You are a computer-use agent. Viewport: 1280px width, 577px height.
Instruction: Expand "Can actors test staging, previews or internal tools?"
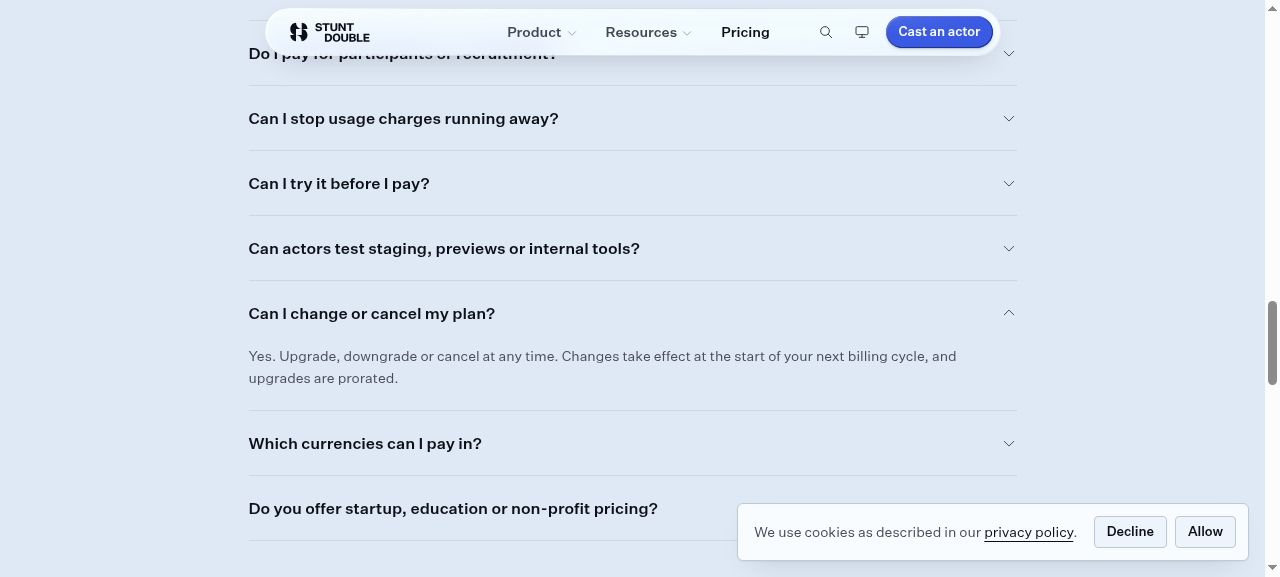(632, 248)
